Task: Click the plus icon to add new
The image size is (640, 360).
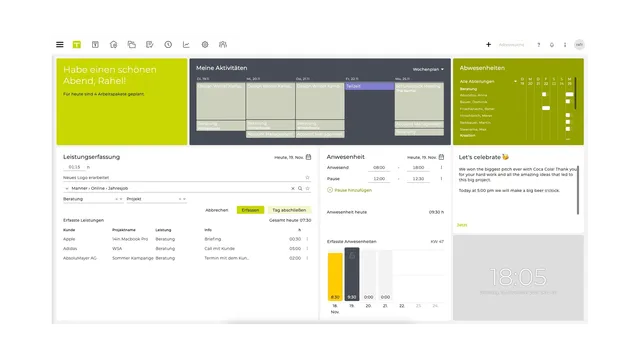Action: (x=488, y=44)
